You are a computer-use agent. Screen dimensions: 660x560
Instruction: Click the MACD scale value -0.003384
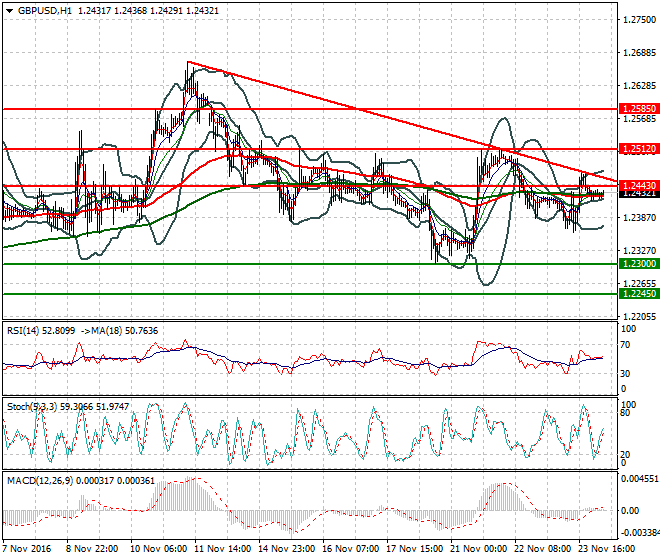640,533
